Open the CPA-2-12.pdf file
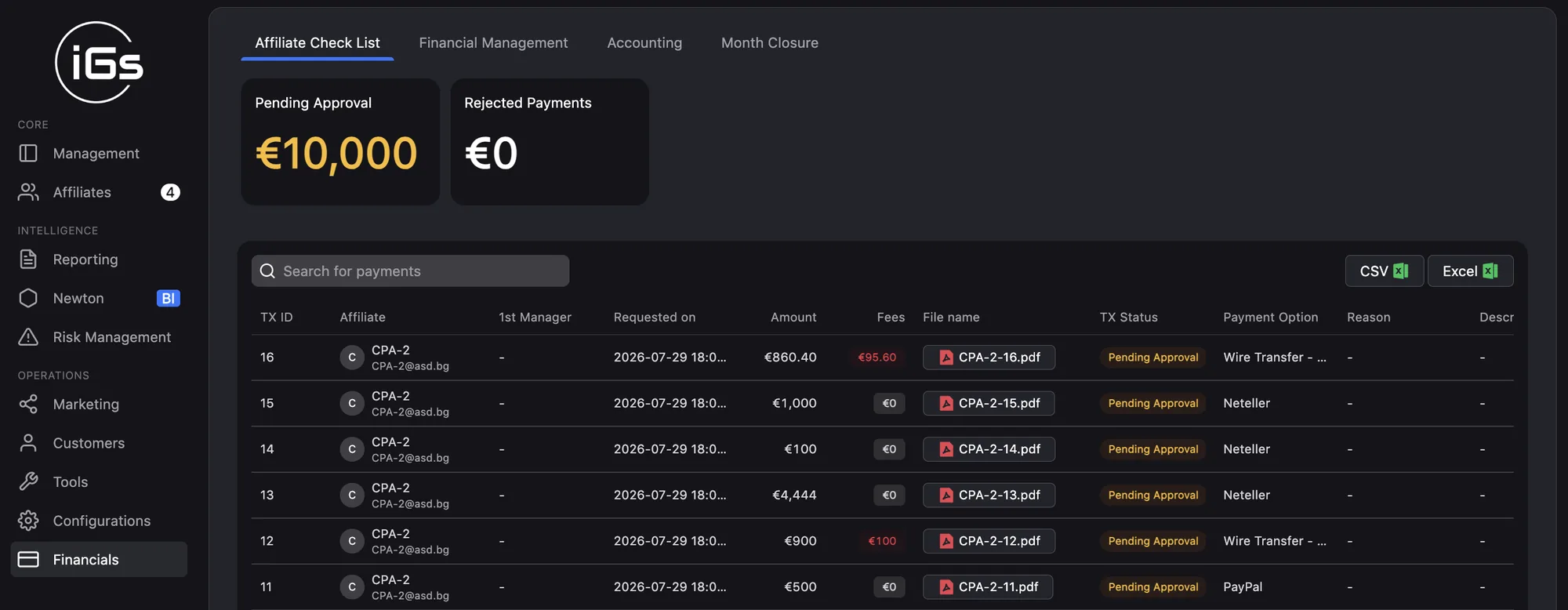 coord(989,541)
